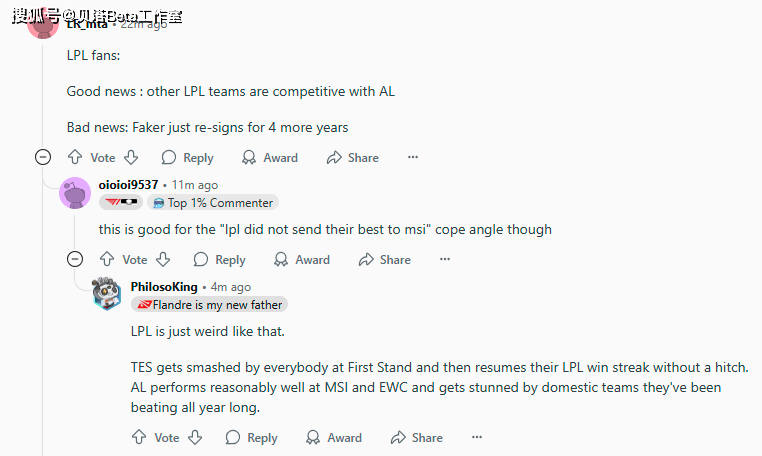Collapse oioioi9537's reply thread
Screen dimensions: 762x456
pyautogui.click(x=75, y=259)
